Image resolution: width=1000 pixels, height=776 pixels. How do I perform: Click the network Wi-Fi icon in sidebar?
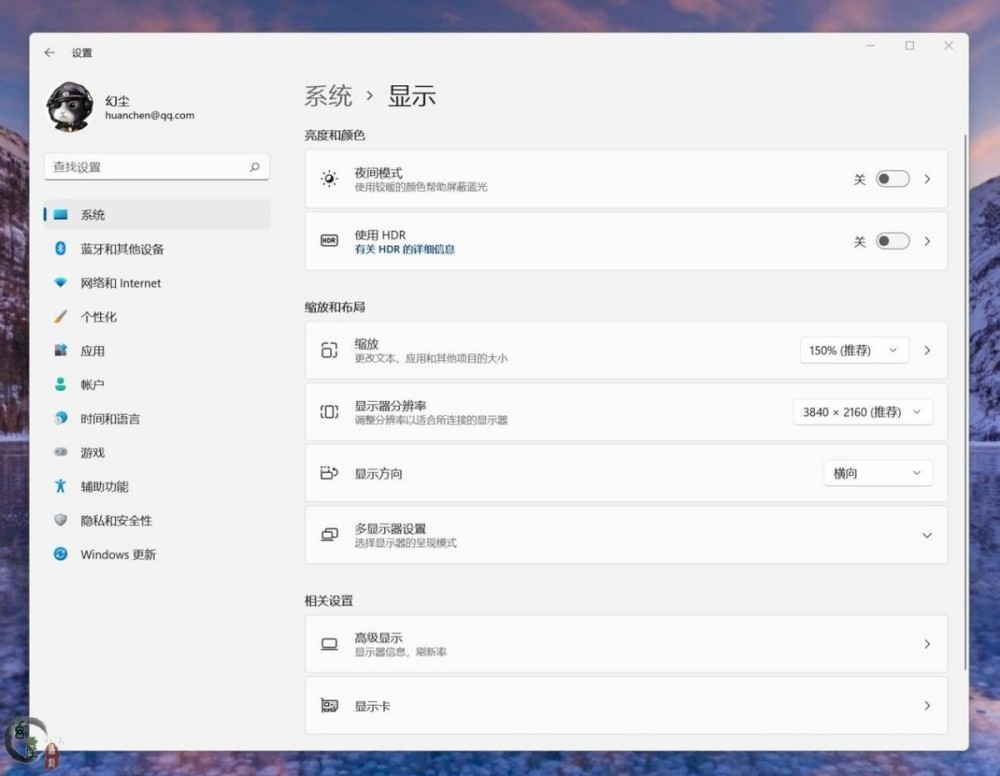point(61,282)
